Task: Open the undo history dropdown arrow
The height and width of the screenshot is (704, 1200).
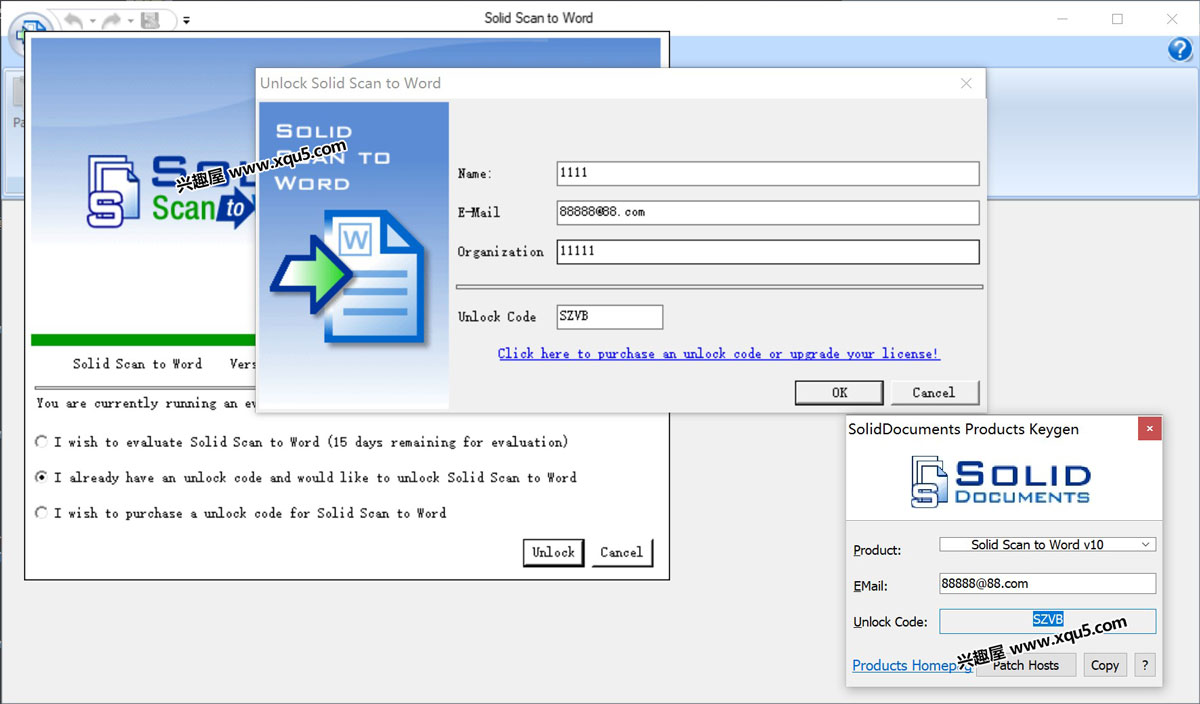Action: (x=92, y=20)
